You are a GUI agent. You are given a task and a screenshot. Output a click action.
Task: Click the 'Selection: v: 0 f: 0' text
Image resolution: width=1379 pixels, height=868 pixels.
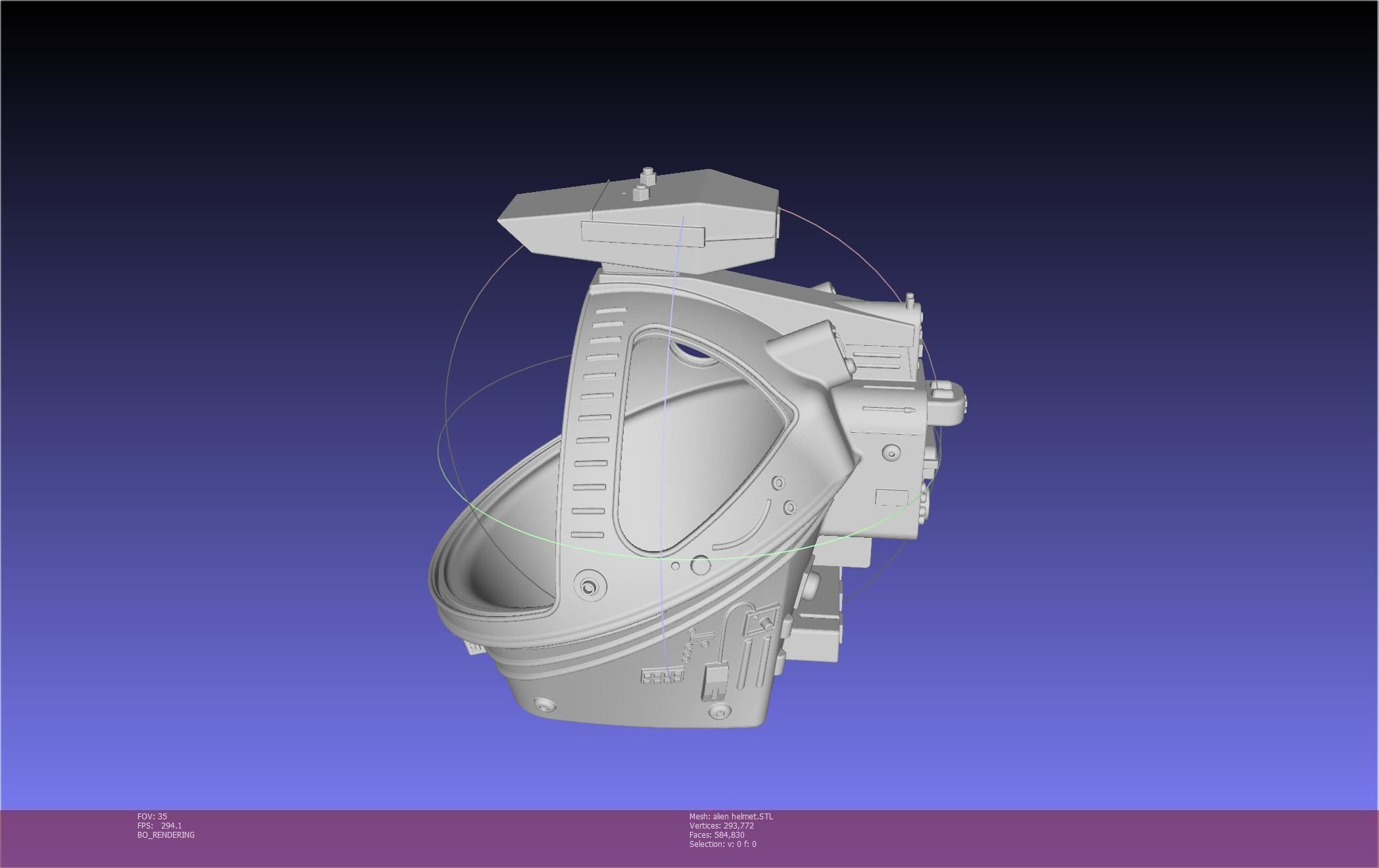click(x=722, y=844)
